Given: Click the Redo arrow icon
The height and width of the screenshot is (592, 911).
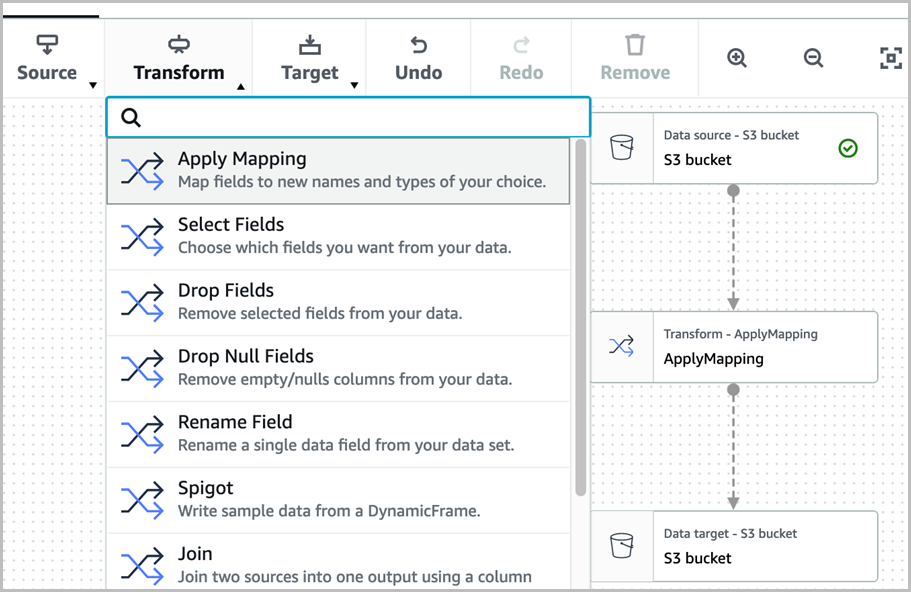Looking at the screenshot, I should (521, 44).
